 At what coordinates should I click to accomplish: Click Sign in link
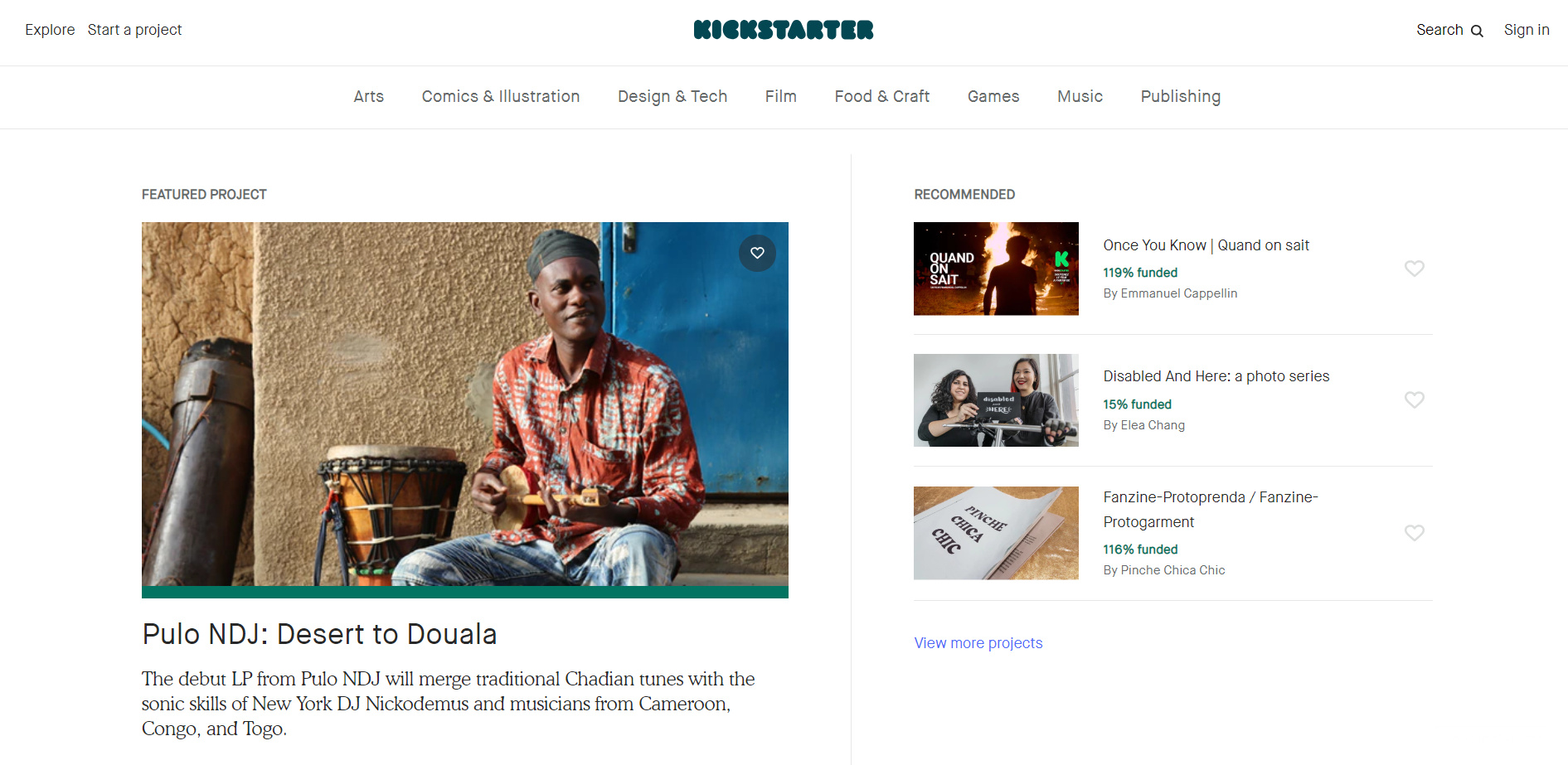[x=1527, y=30]
